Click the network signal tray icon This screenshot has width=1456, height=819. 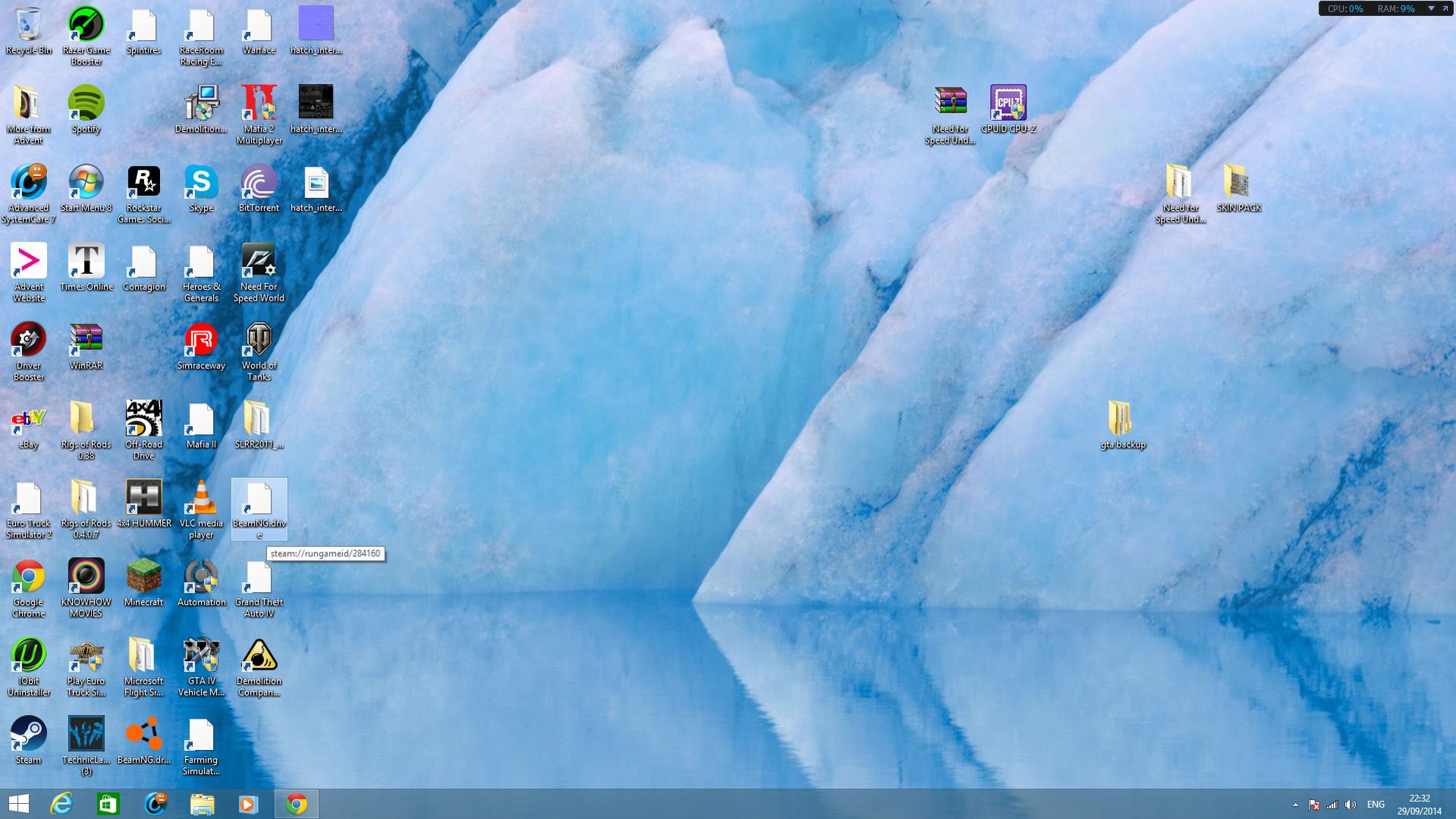pos(1332,805)
